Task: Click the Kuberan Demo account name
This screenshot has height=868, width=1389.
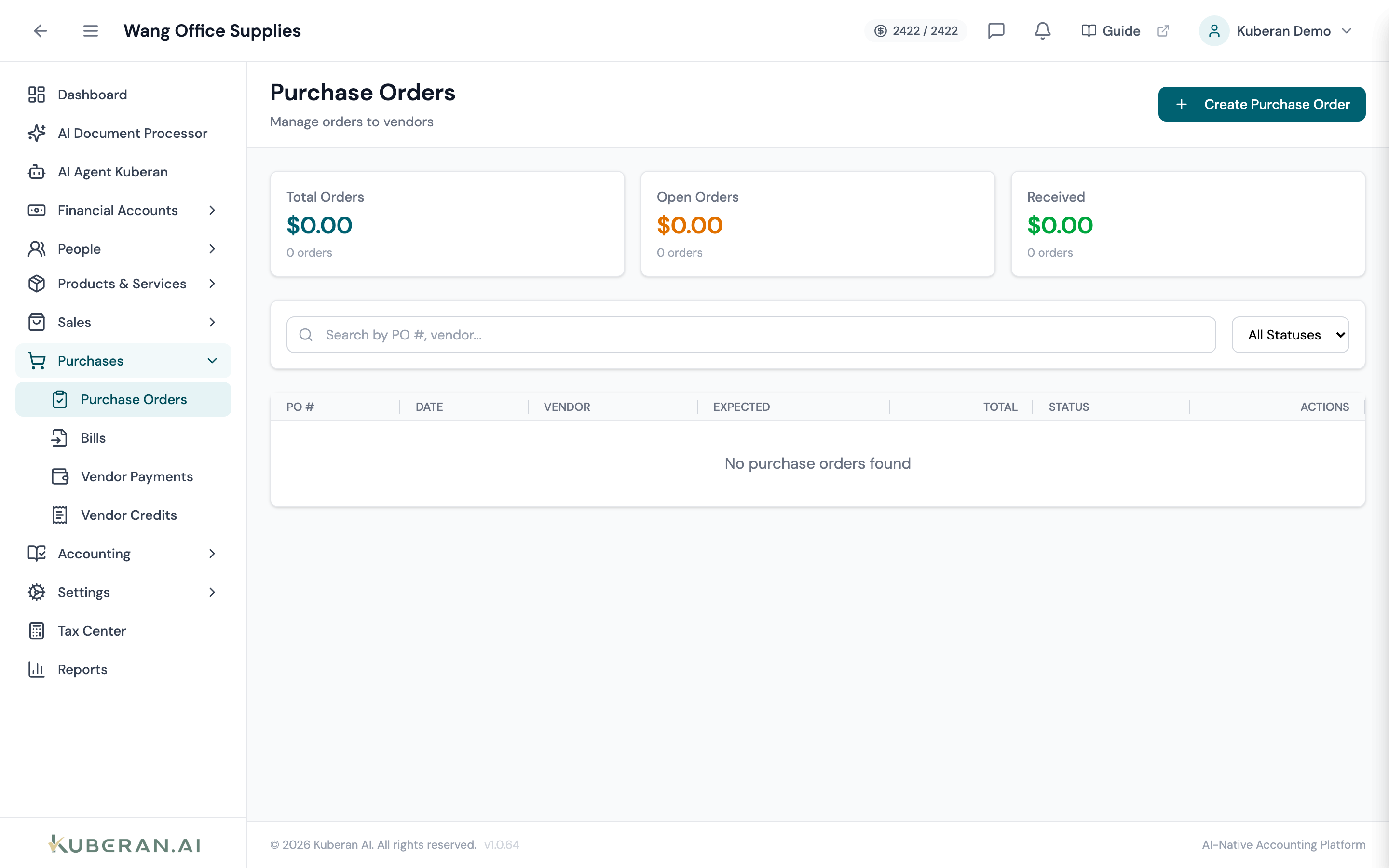Action: [x=1283, y=31]
